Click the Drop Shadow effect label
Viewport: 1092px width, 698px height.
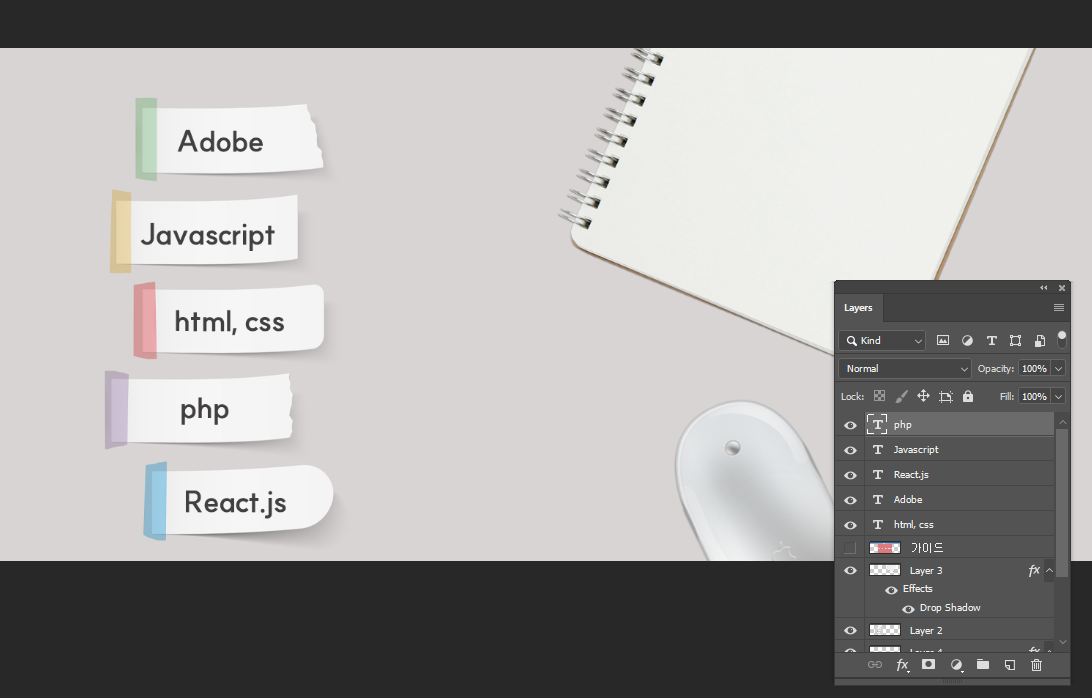[950, 607]
